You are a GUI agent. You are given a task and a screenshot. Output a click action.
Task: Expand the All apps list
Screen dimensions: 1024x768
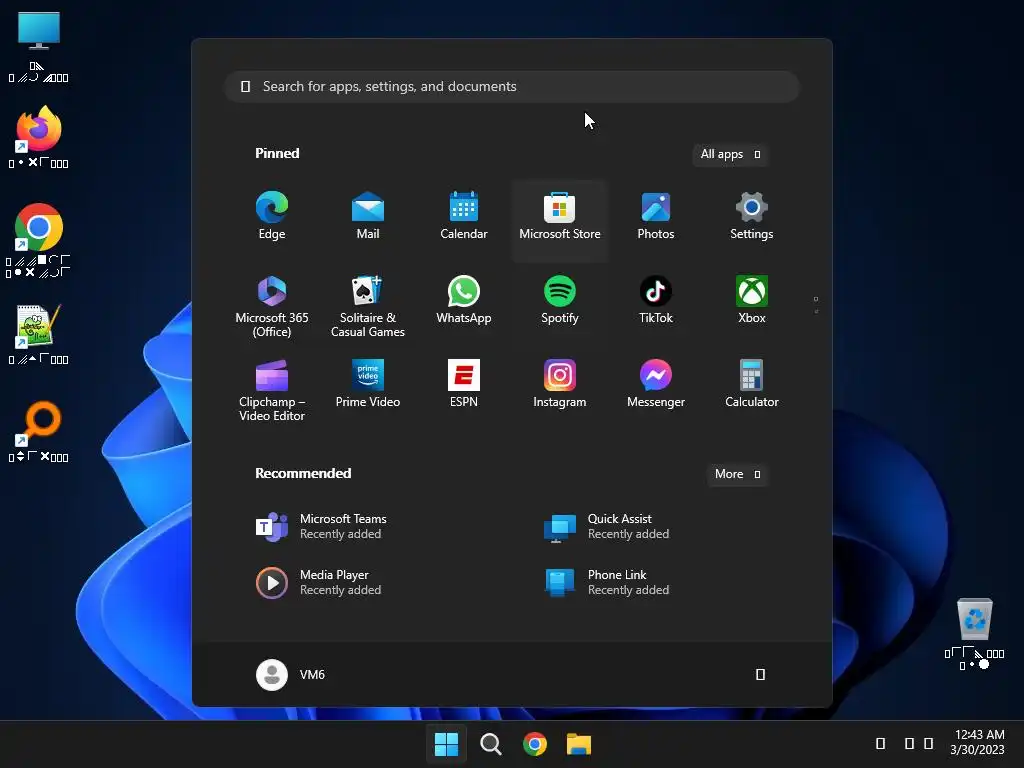point(730,154)
